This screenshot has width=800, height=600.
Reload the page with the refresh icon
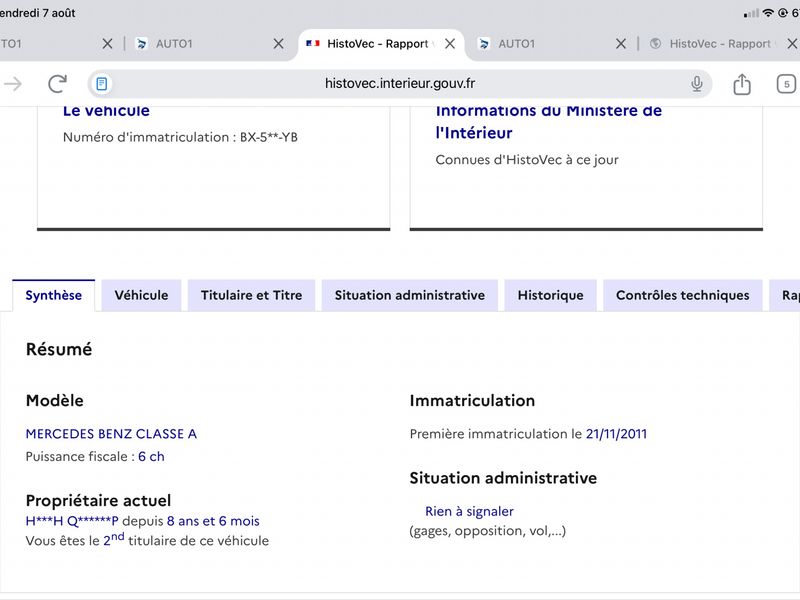pyautogui.click(x=57, y=84)
